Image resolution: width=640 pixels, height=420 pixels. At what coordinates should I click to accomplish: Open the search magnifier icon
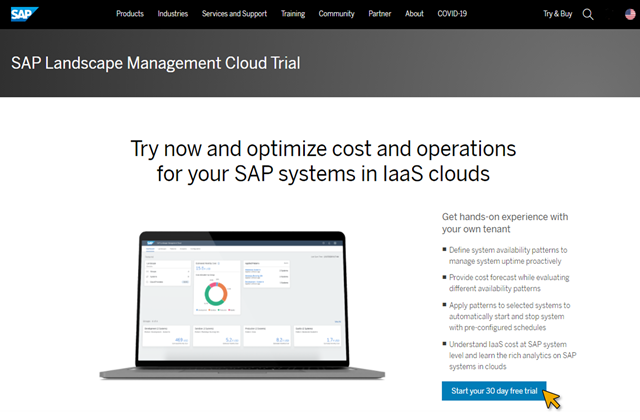click(588, 14)
